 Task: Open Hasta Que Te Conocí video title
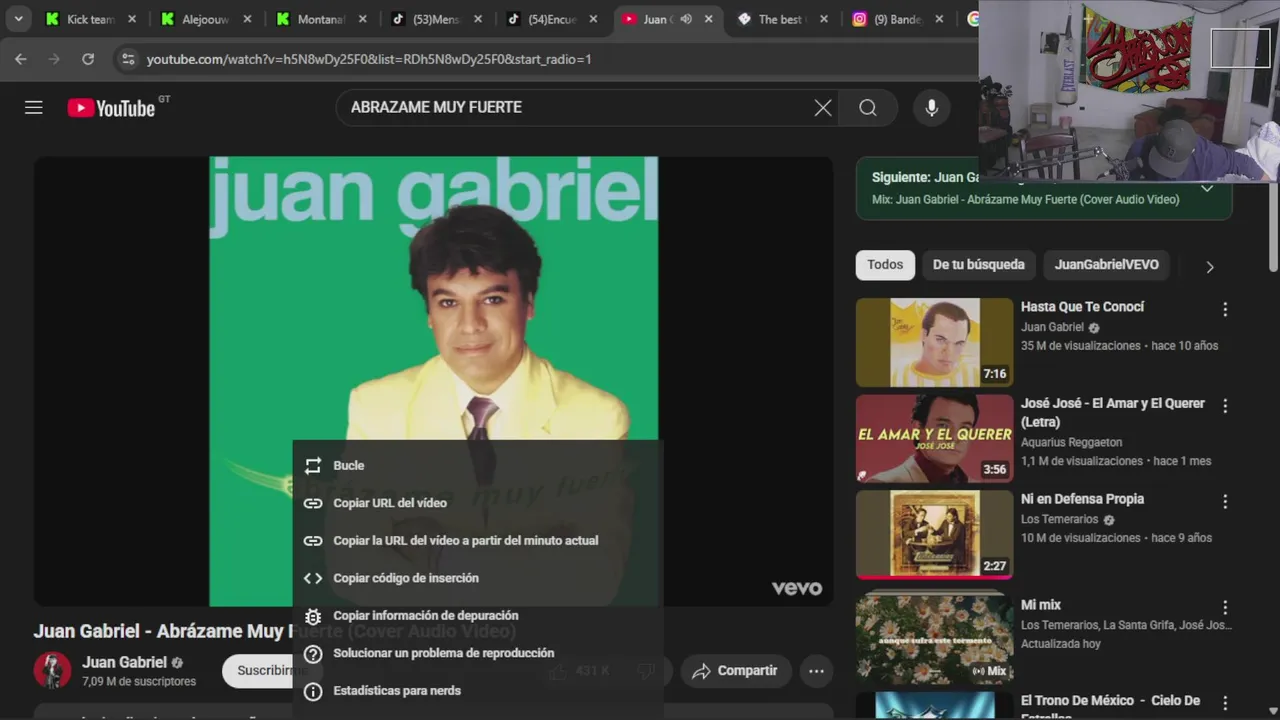(x=1082, y=307)
